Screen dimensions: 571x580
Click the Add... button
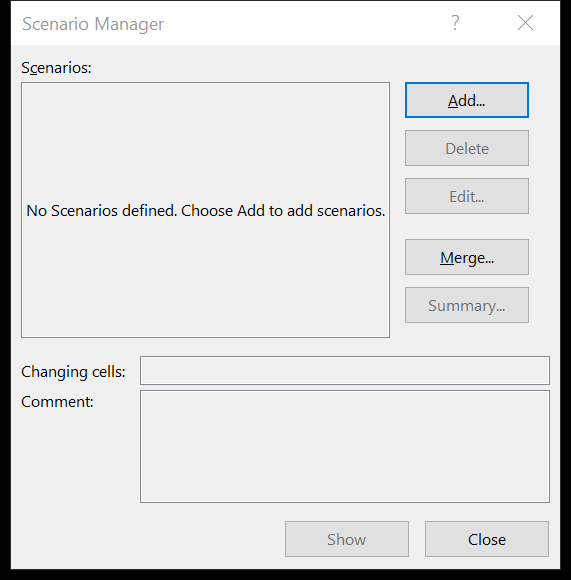(467, 100)
